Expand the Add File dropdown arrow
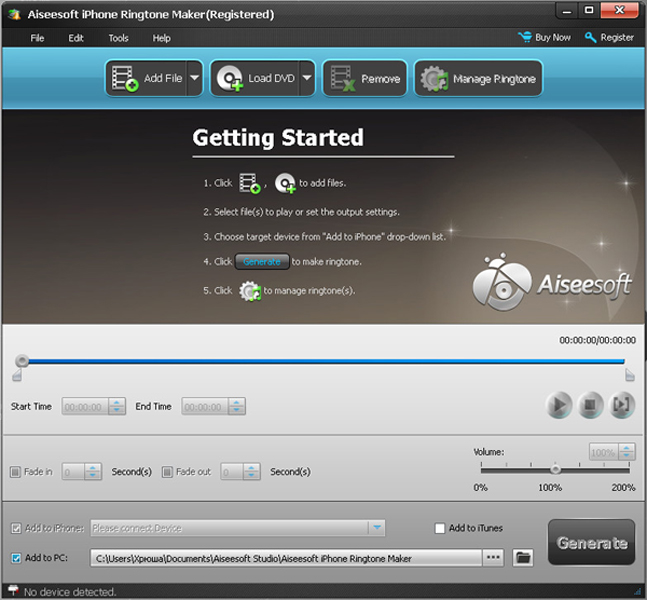This screenshot has height=600, width=647. (x=194, y=79)
